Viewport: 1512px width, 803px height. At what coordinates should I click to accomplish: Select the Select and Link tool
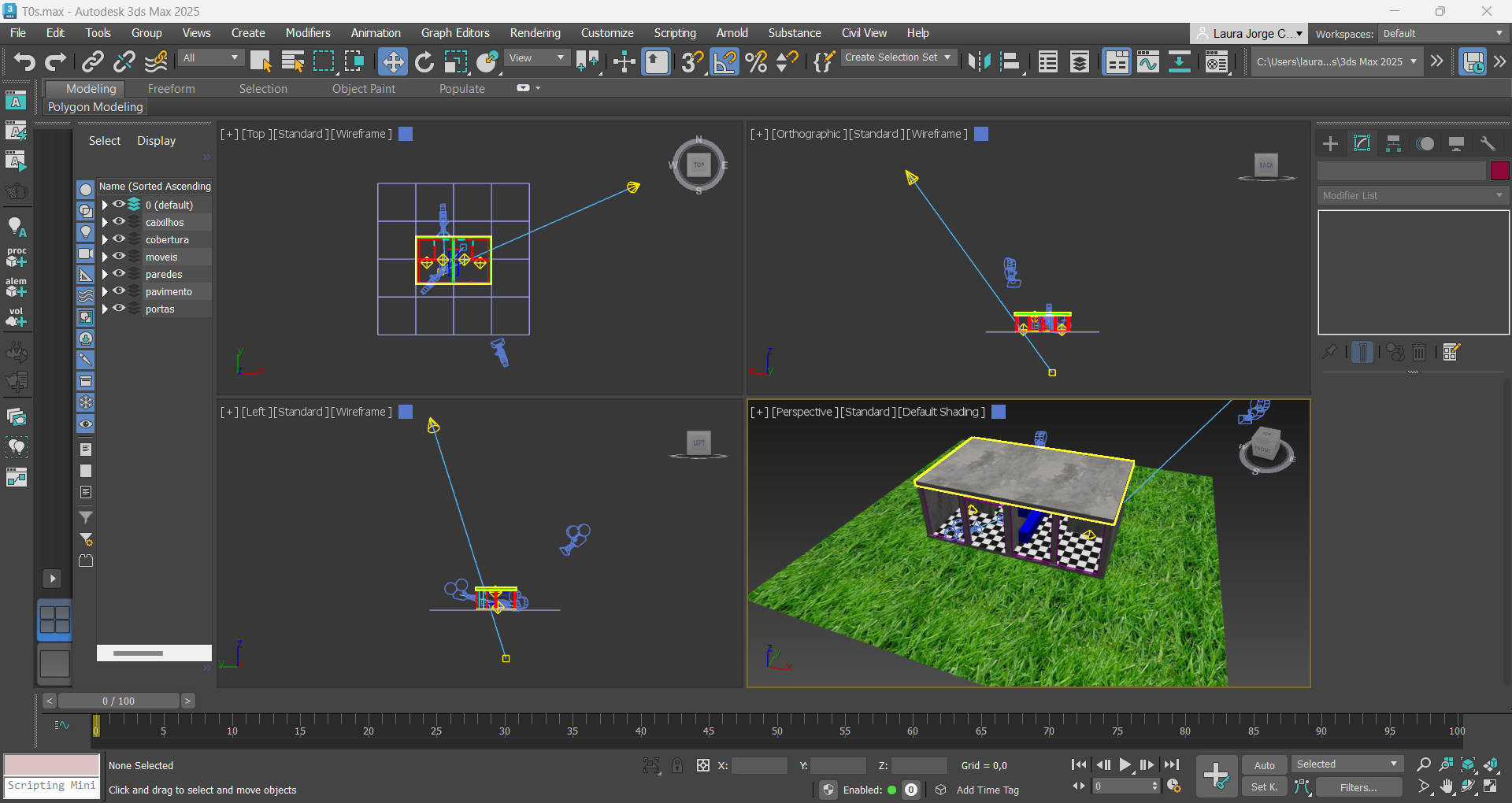click(x=93, y=61)
